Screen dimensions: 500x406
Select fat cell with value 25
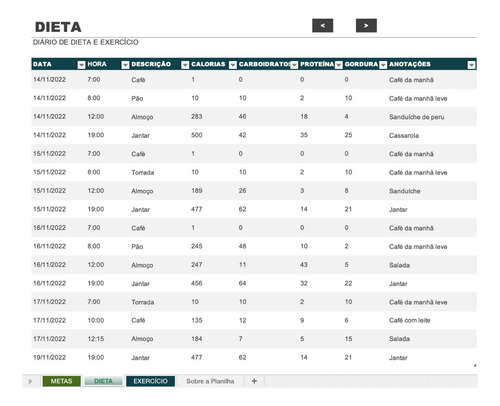[x=348, y=135]
